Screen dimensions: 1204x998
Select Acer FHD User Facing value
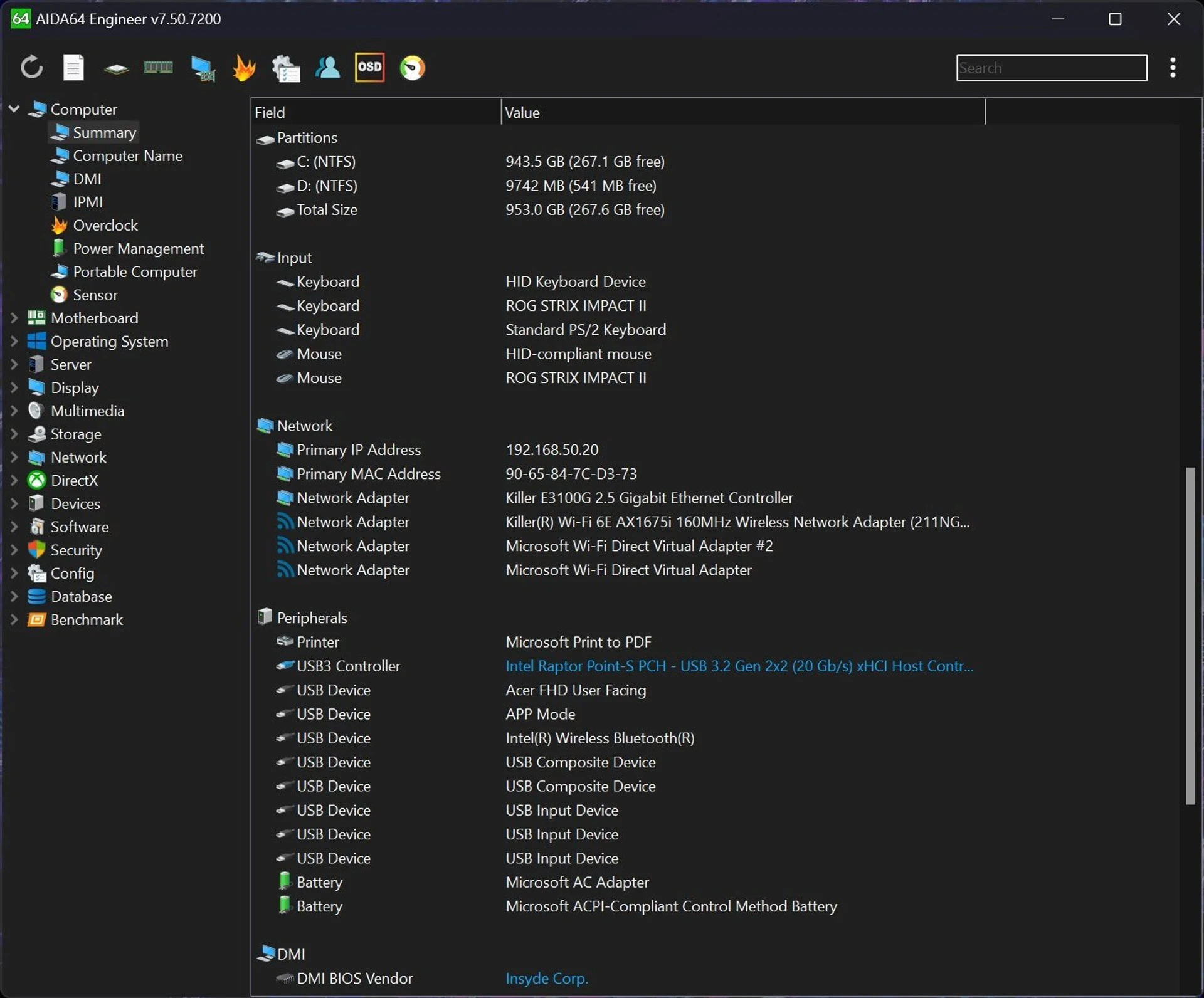(x=576, y=690)
